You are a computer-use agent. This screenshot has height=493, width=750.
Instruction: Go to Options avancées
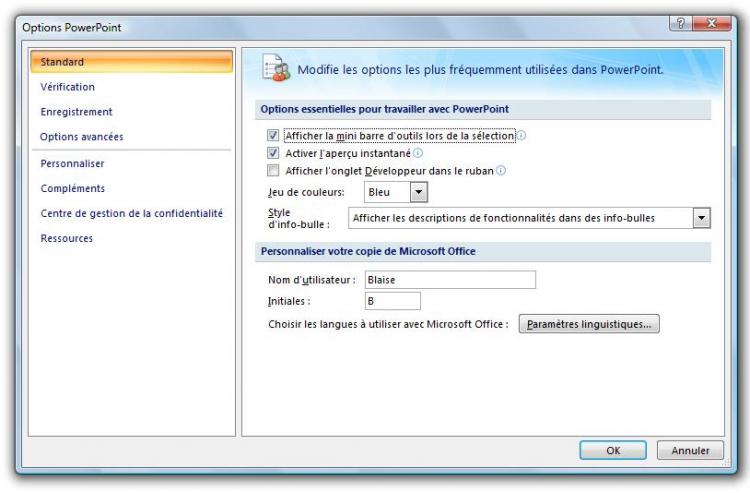pos(81,137)
